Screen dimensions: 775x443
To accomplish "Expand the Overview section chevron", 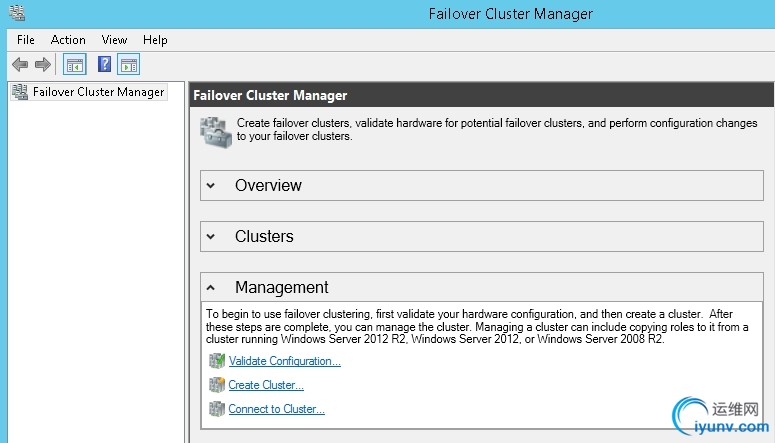I will pyautogui.click(x=211, y=186).
